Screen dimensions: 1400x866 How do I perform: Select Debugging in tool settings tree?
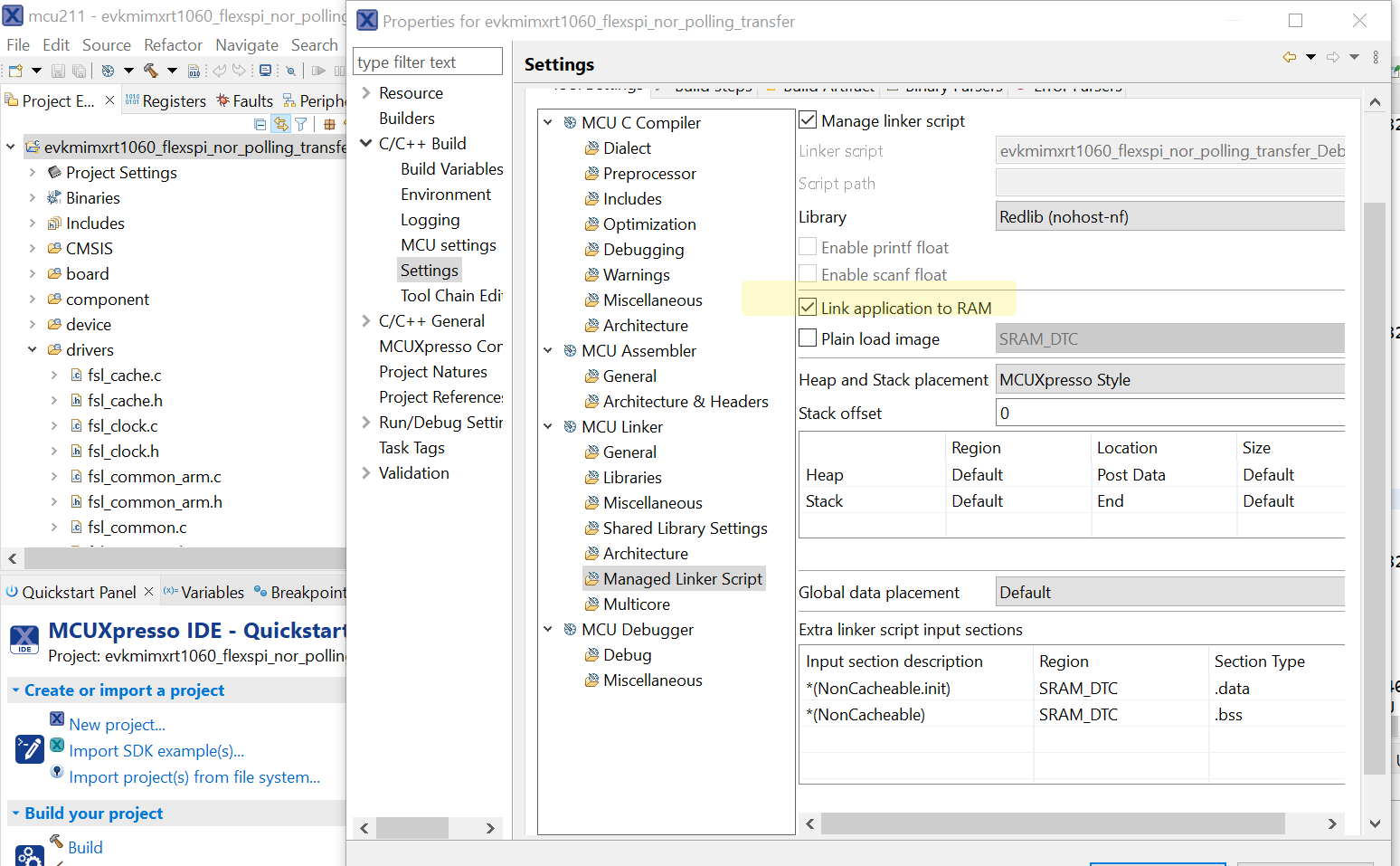(x=643, y=250)
